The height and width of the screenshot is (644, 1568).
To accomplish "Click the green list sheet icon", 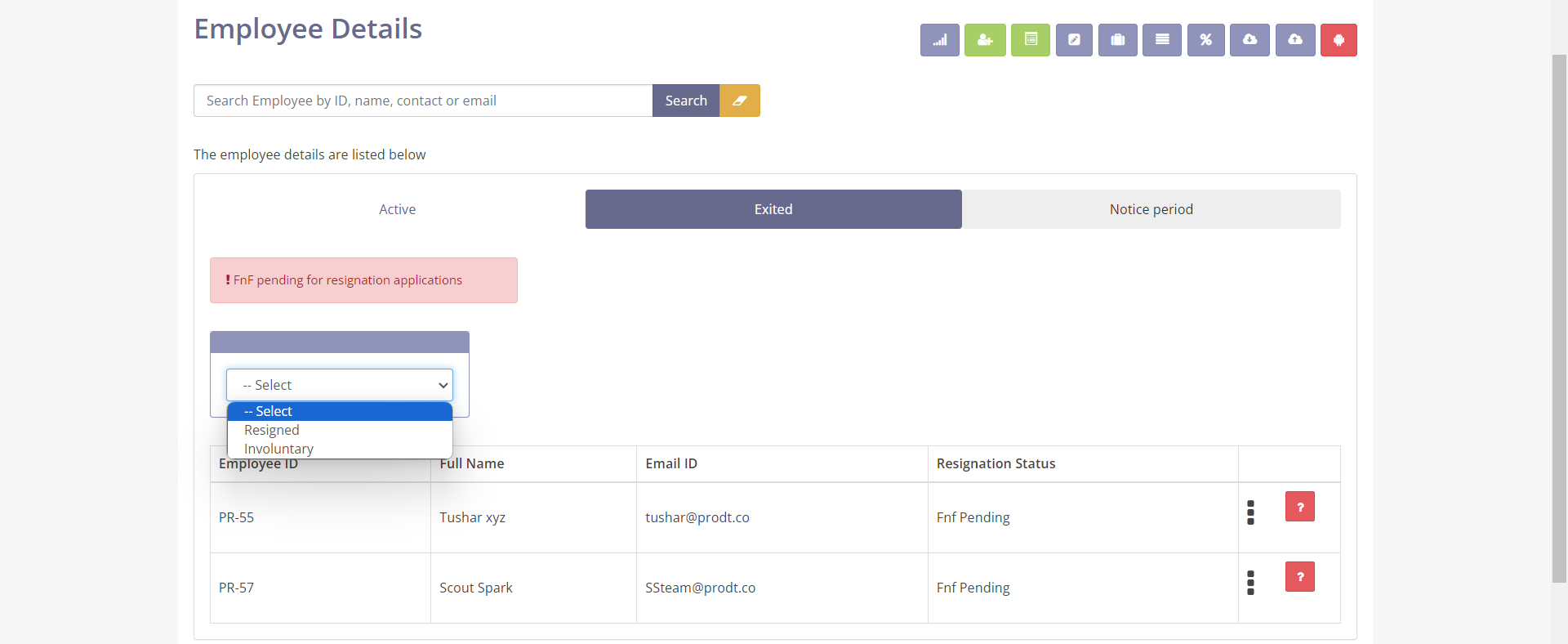I will [x=1031, y=40].
